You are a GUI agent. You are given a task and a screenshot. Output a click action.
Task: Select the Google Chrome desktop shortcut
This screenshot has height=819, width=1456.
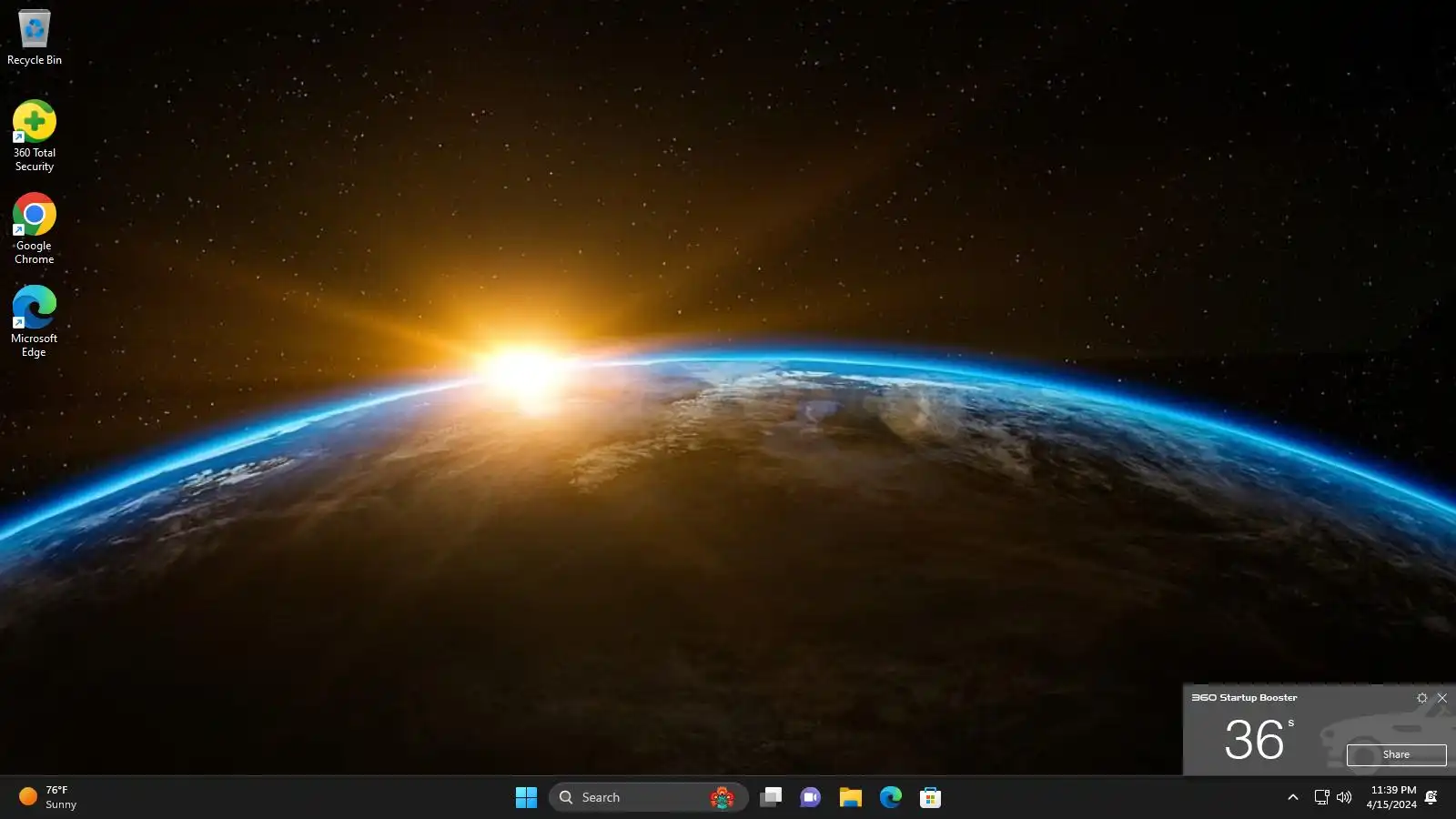pos(35,228)
